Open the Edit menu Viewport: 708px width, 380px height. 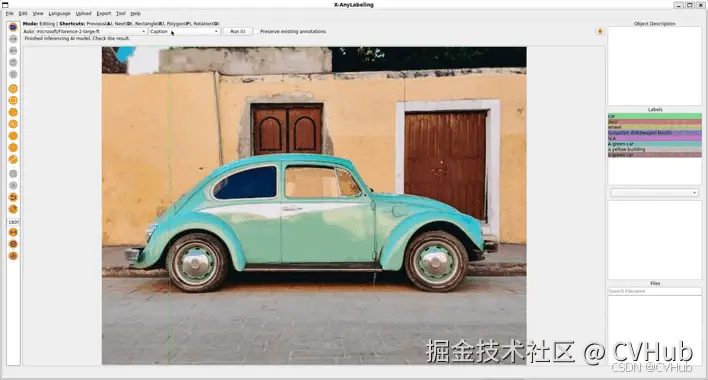pos(23,14)
